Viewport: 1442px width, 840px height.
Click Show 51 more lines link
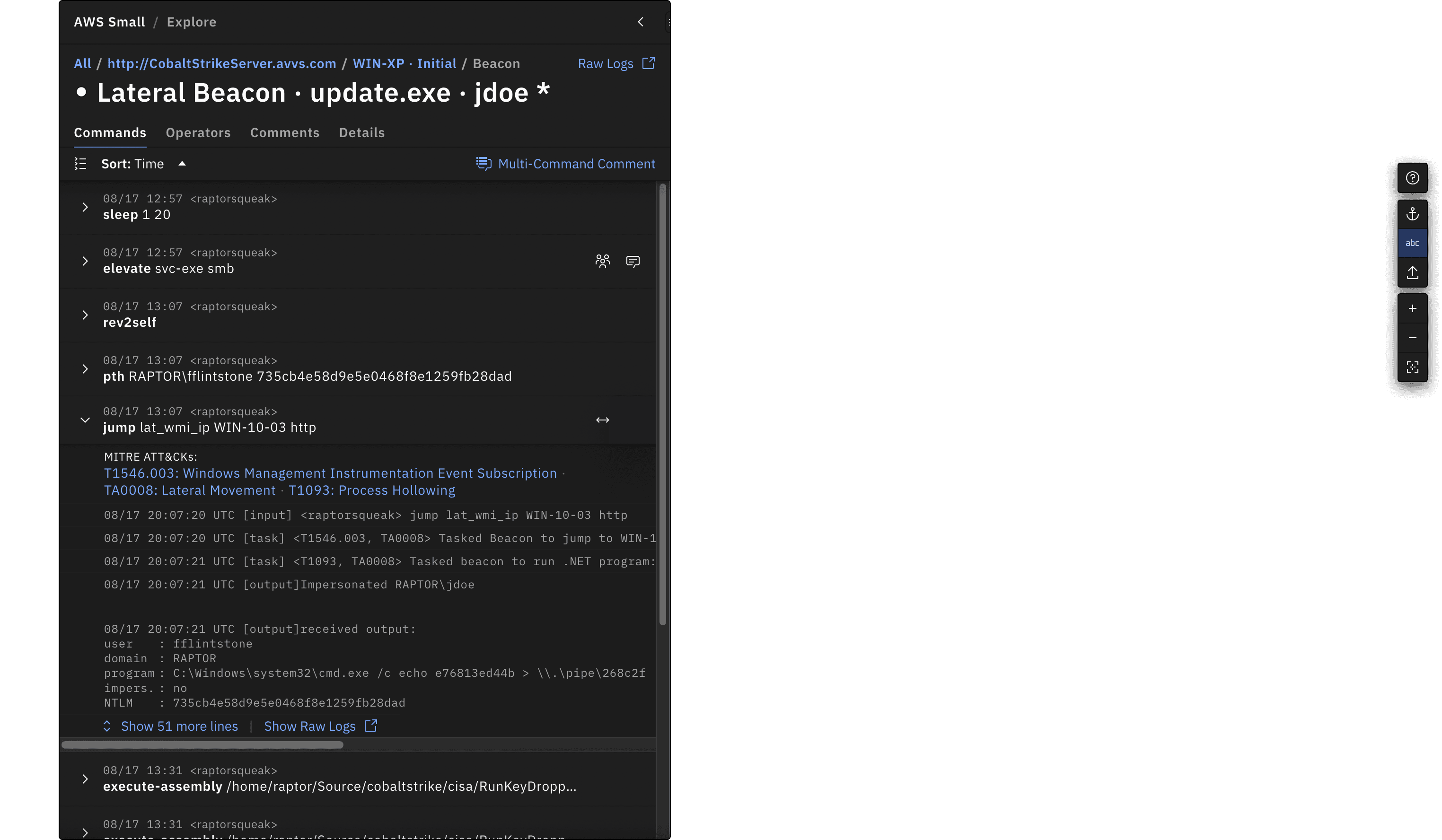[x=179, y=726]
